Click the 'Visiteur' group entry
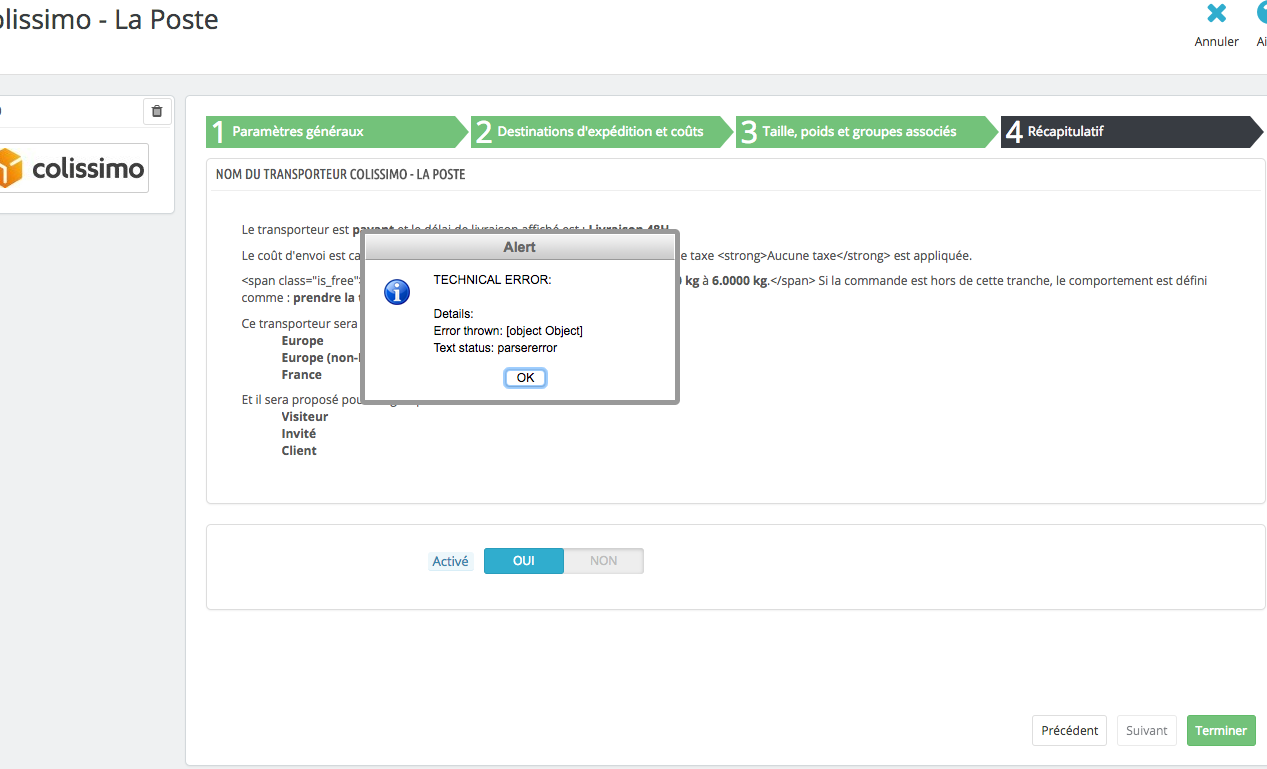Image resolution: width=1267 pixels, height=769 pixels. [x=305, y=417]
